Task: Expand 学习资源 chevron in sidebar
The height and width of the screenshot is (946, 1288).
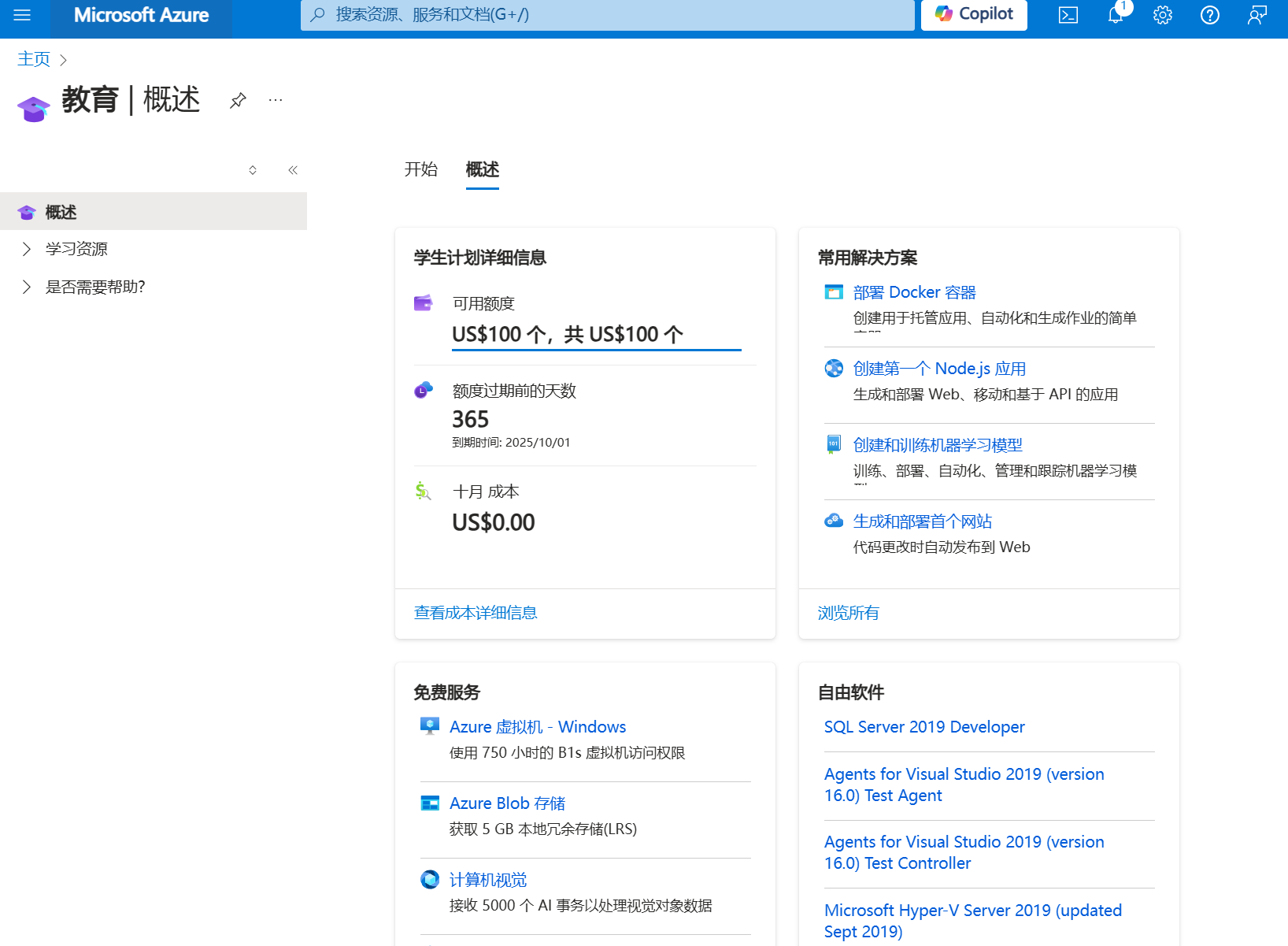Action: pos(27,249)
